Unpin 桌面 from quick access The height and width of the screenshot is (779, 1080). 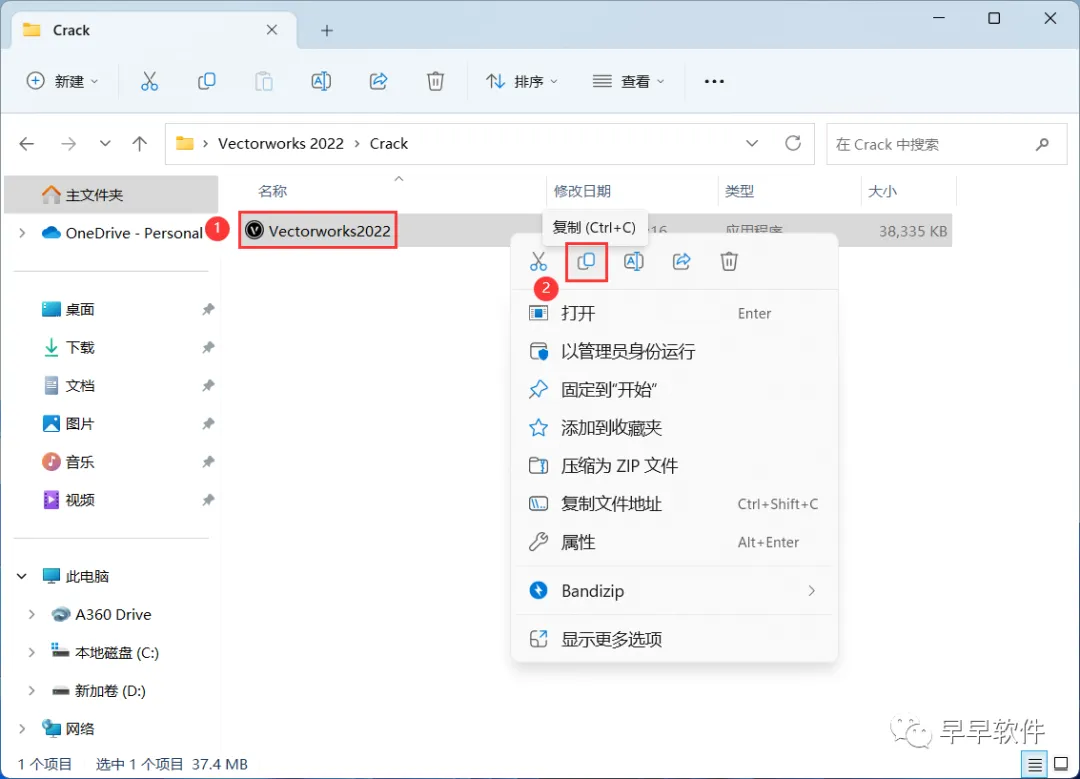[x=208, y=309]
